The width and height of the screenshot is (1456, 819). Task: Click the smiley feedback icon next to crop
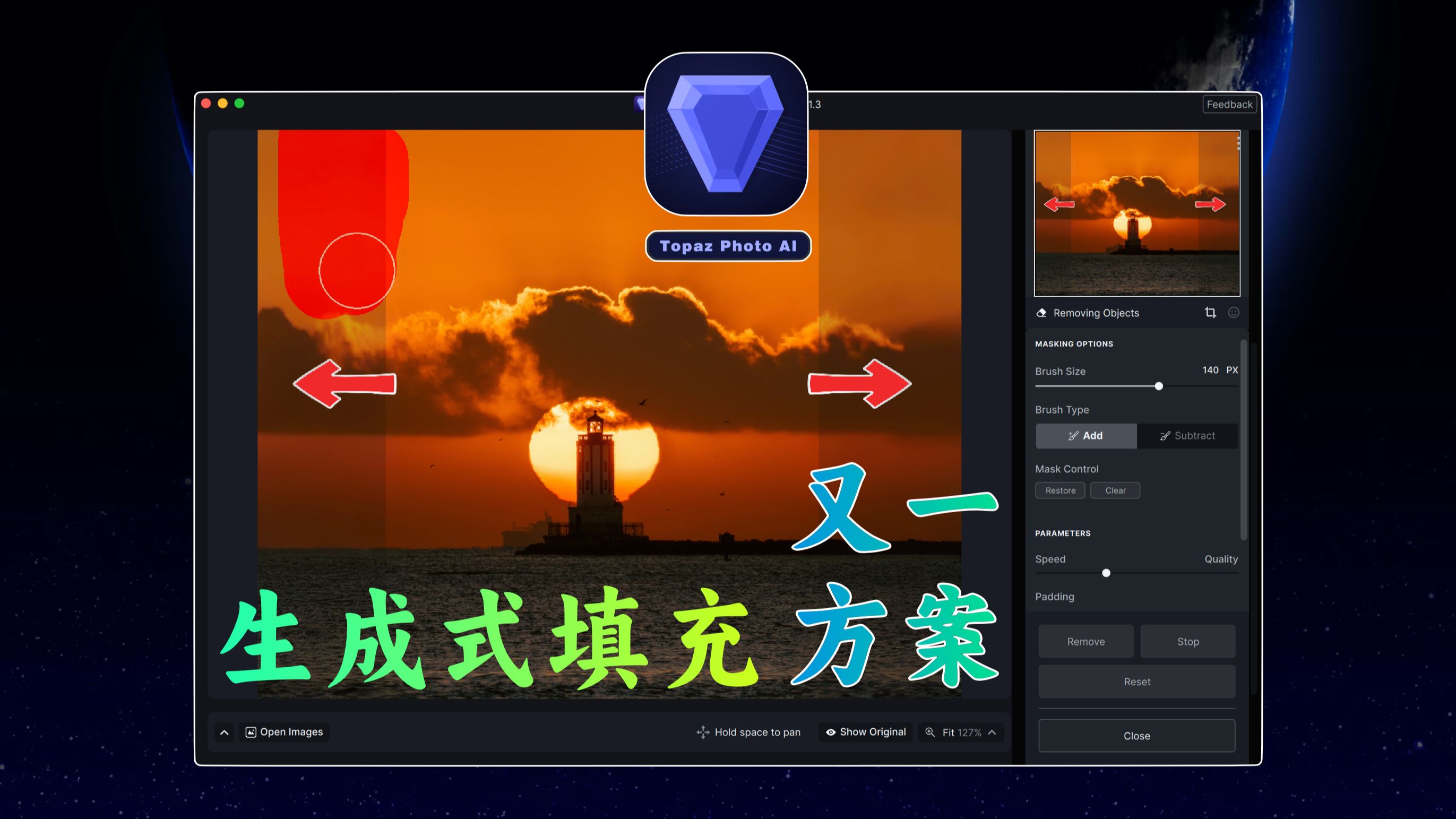coord(1235,313)
